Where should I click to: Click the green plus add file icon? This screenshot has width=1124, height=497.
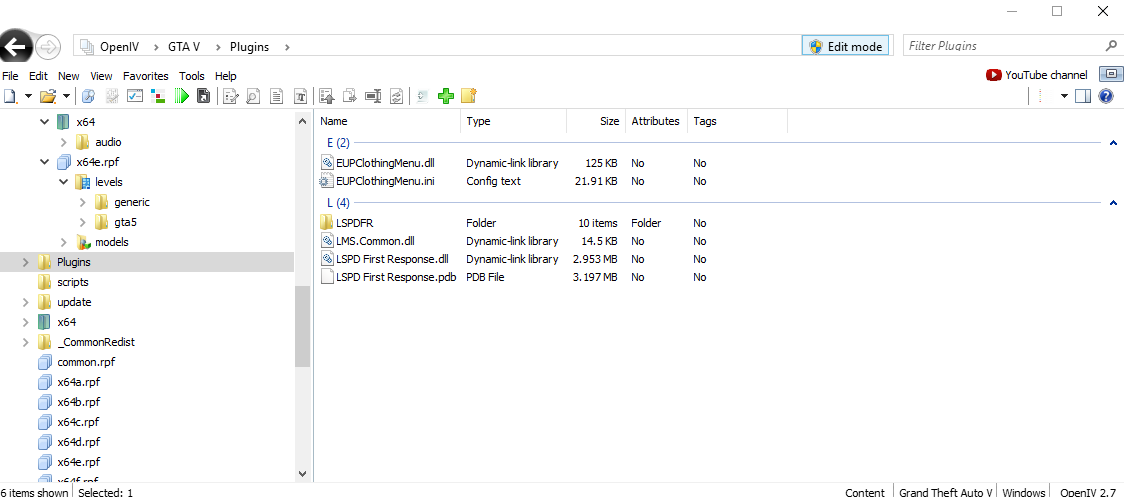(x=446, y=95)
